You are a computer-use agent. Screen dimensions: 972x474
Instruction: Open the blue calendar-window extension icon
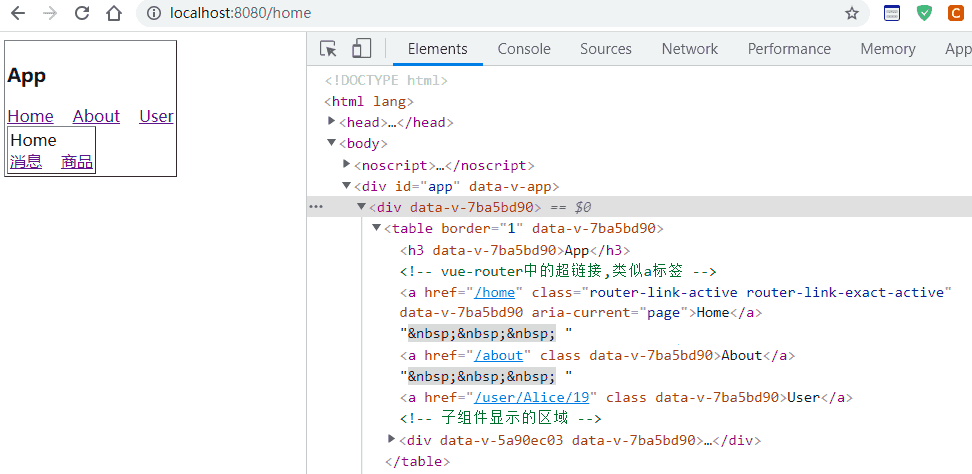[x=892, y=13]
